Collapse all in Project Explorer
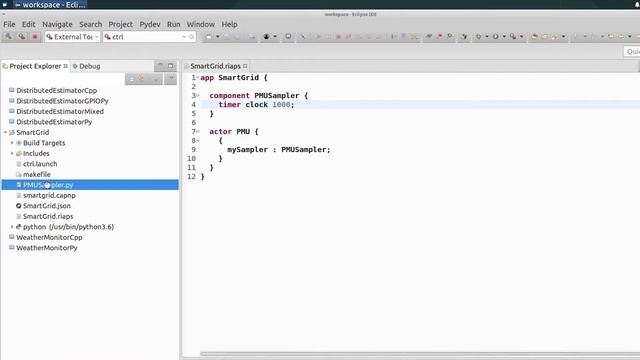 tap(131, 79)
